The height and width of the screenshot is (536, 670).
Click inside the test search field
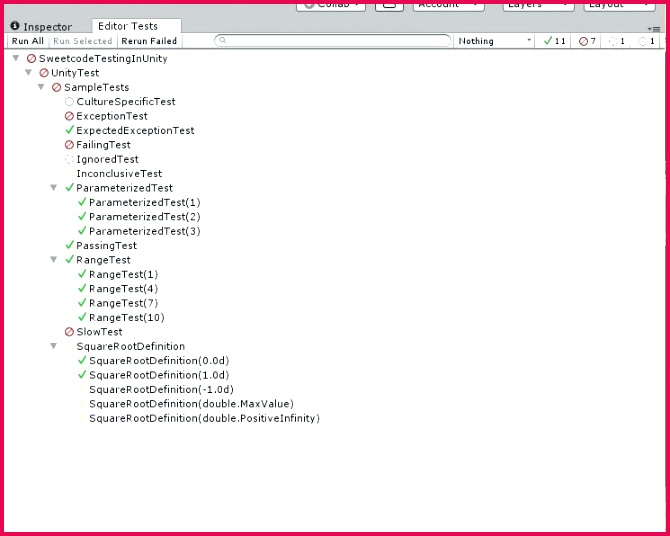(x=332, y=41)
